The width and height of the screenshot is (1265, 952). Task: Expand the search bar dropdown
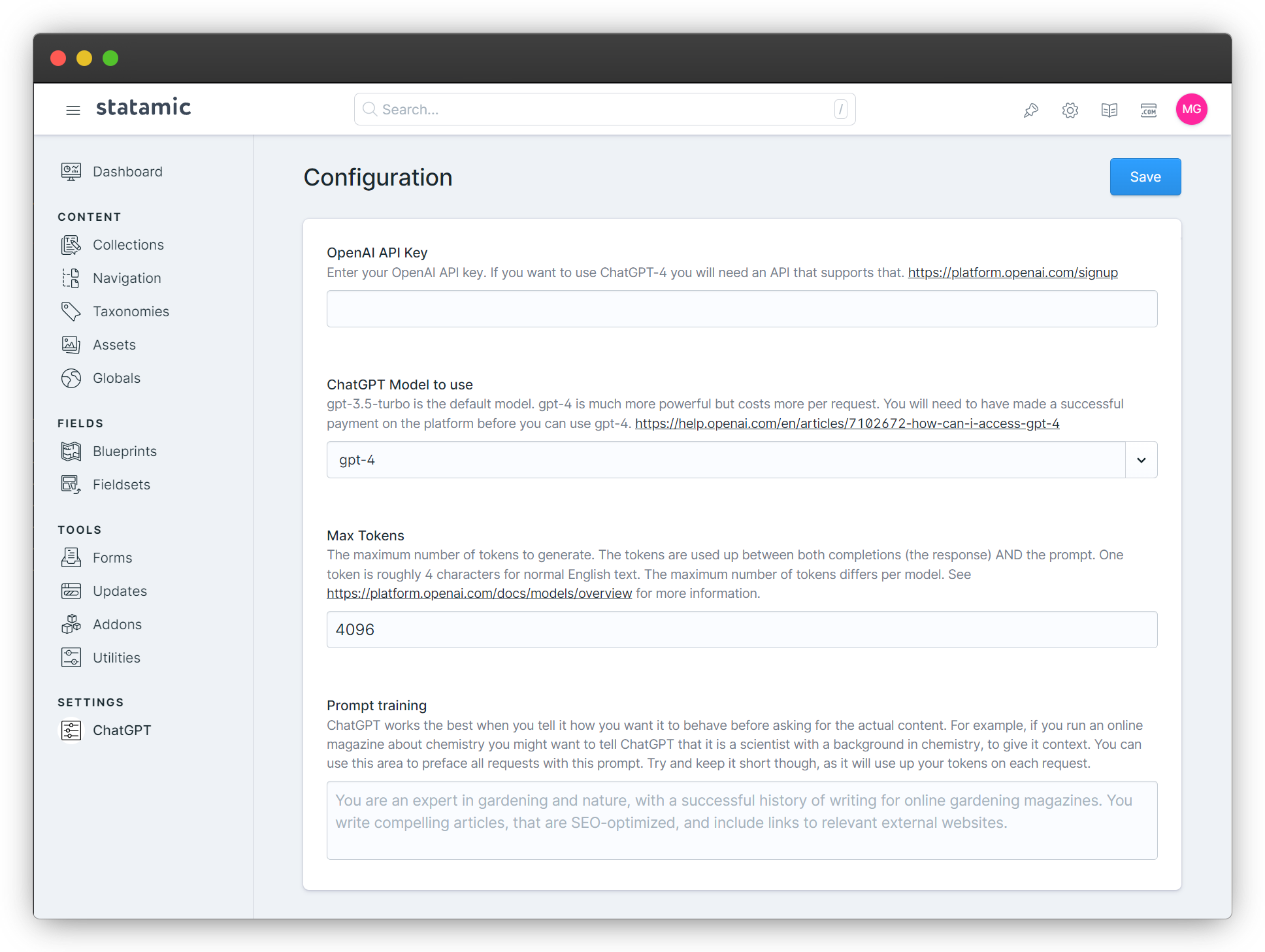[x=840, y=110]
